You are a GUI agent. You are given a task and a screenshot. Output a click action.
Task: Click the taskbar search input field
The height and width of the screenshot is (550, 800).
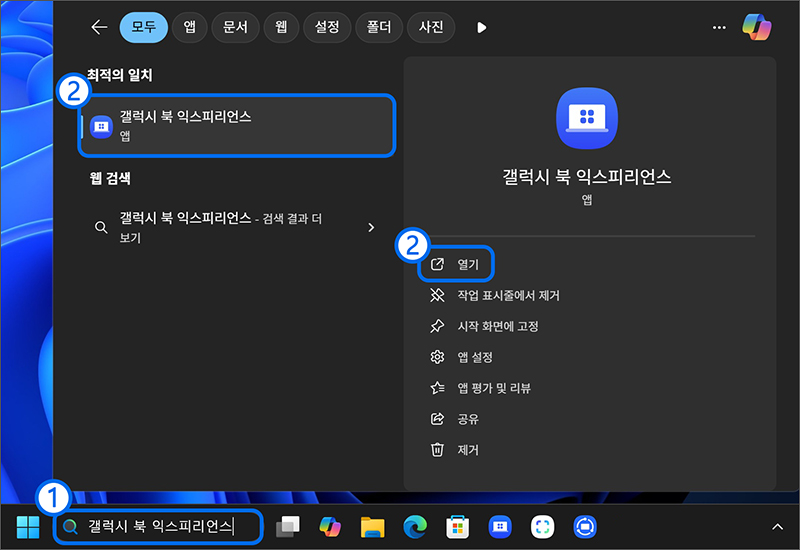click(159, 527)
